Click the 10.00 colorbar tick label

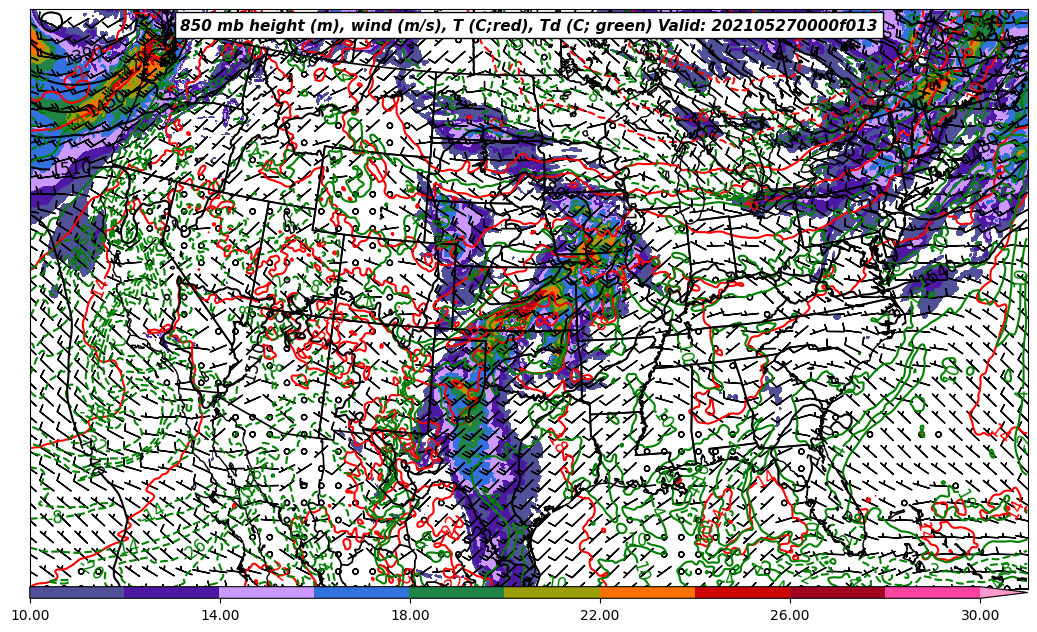coord(30,615)
